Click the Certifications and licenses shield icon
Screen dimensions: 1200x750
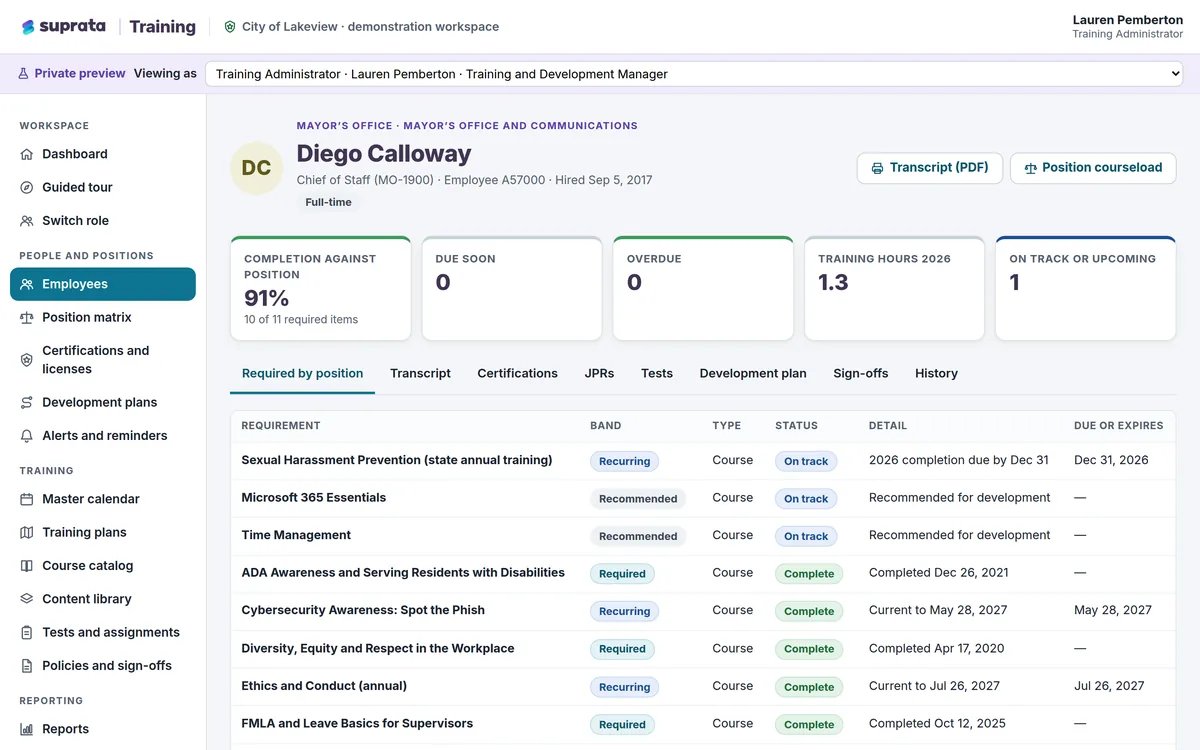click(27, 360)
